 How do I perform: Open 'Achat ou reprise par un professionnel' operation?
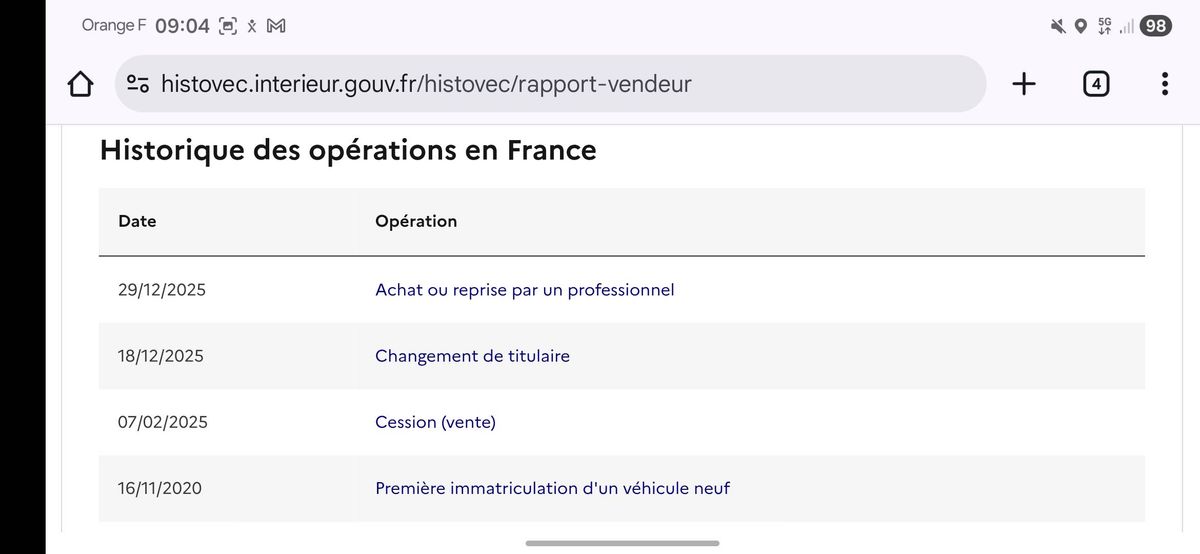point(525,290)
